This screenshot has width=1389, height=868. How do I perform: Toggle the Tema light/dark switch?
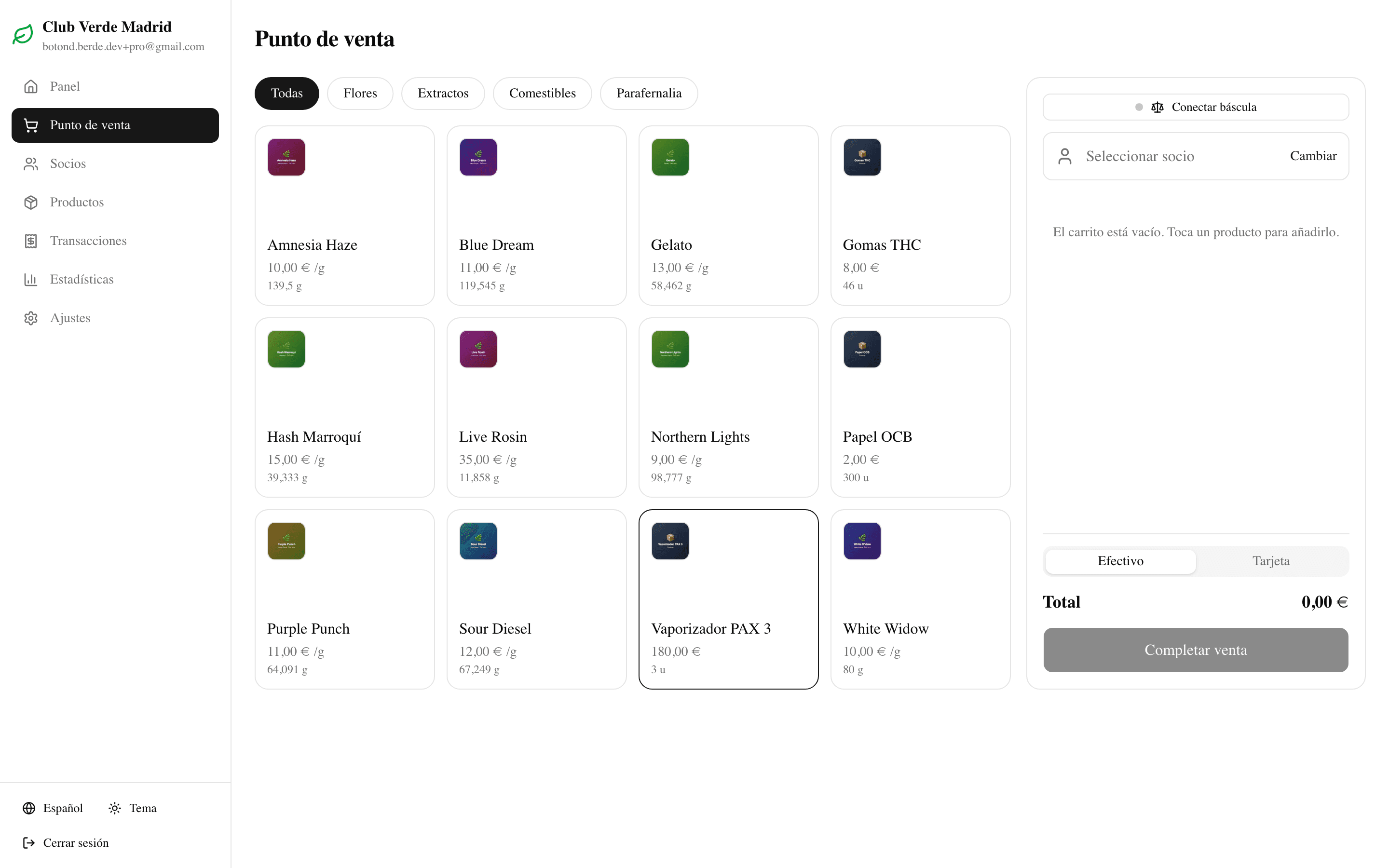(132, 808)
